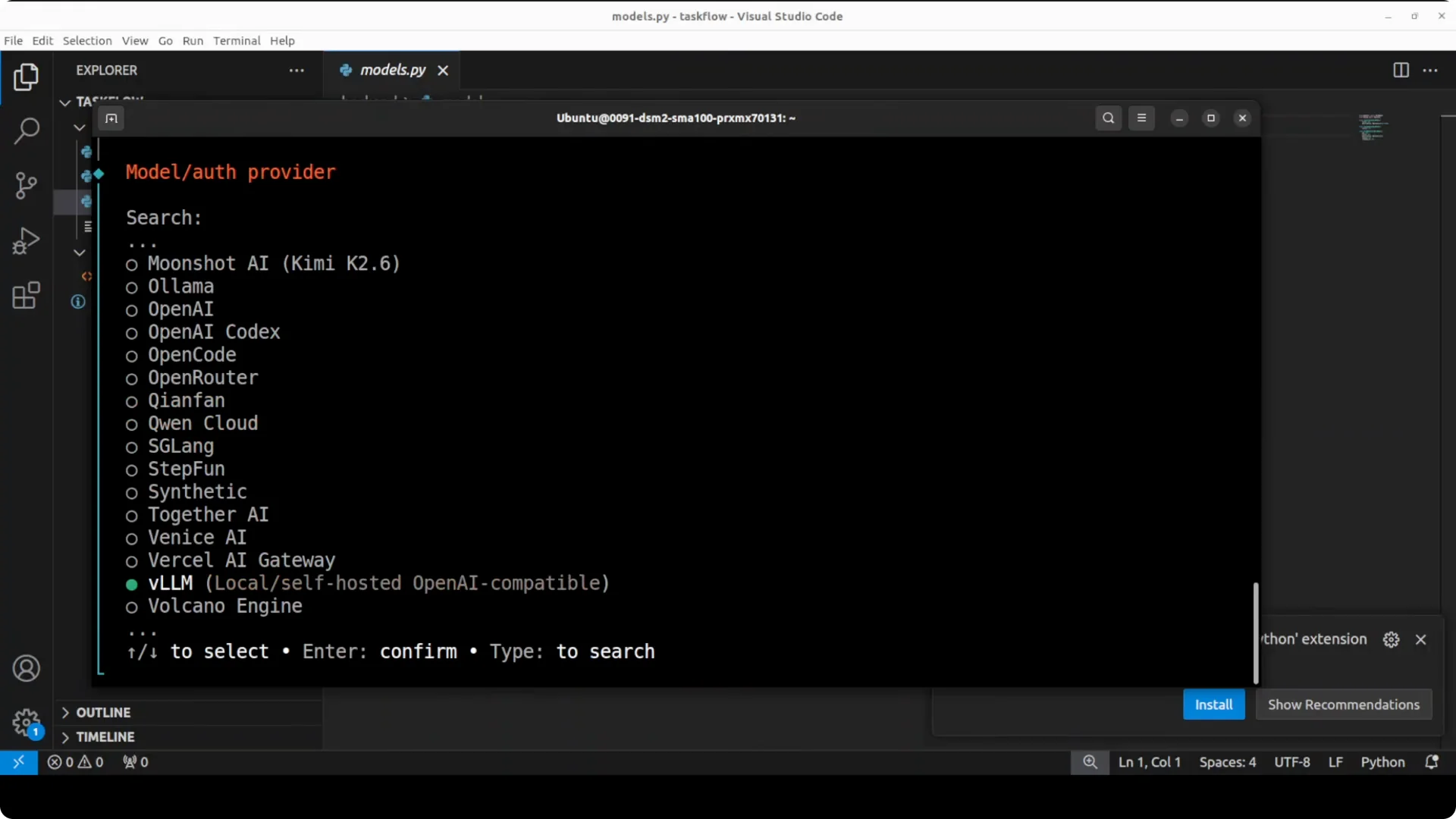
Task: Open the View menu
Action: click(135, 41)
